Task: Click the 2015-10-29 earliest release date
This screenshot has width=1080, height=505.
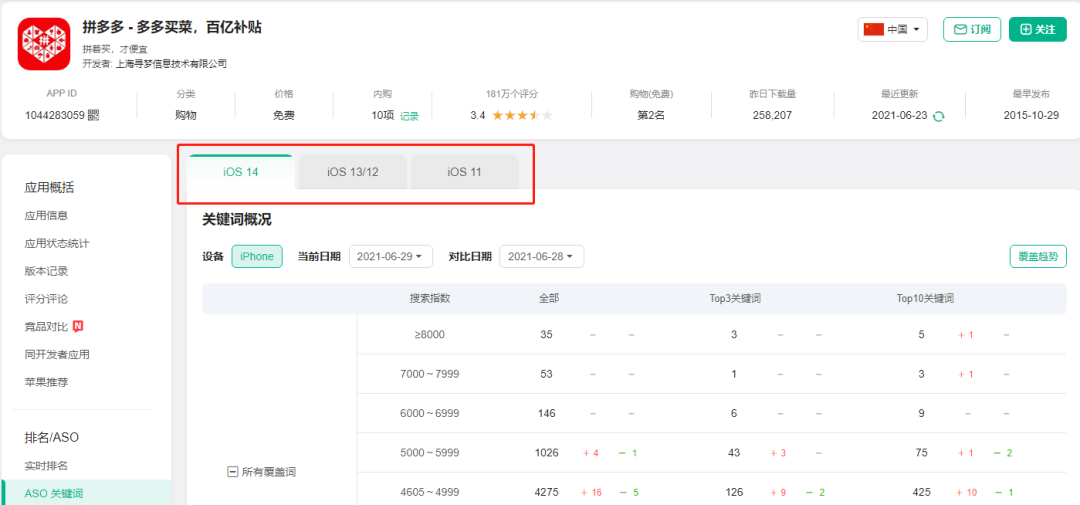Action: tap(1031, 116)
